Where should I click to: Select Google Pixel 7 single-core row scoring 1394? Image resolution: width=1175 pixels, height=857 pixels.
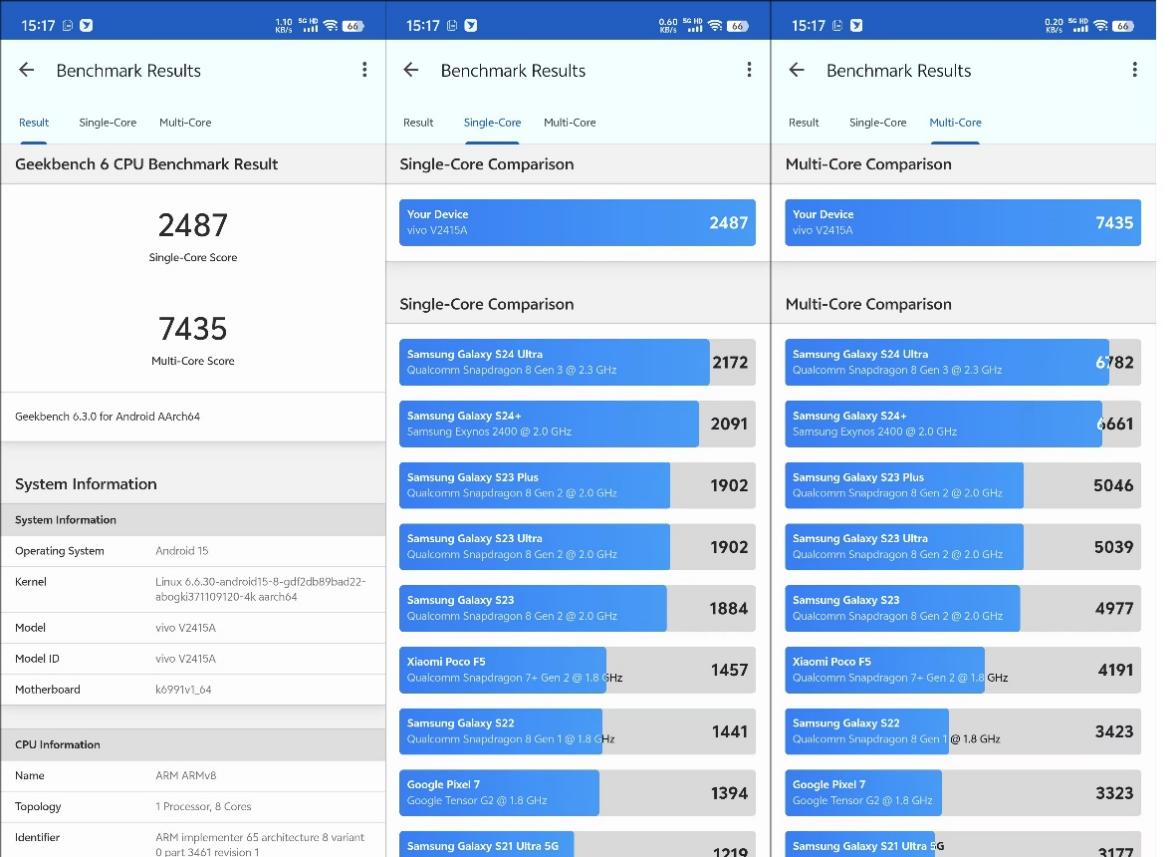pyautogui.click(x=577, y=793)
